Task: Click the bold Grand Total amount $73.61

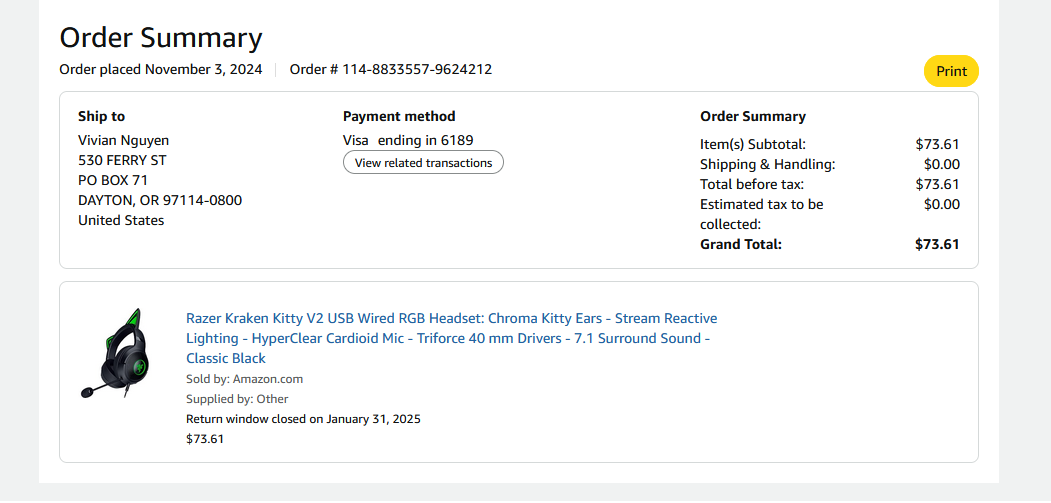Action: (937, 244)
